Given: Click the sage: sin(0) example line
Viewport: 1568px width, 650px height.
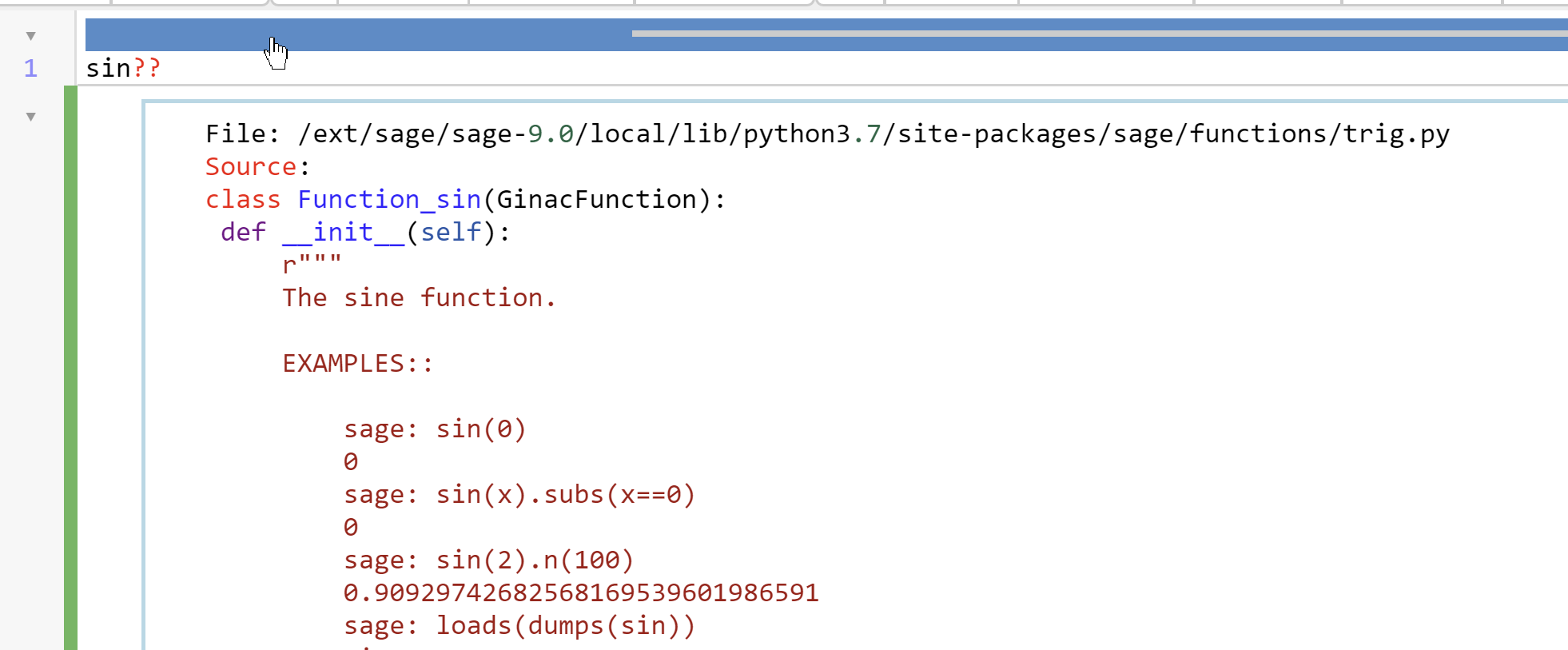Looking at the screenshot, I should pos(435,429).
